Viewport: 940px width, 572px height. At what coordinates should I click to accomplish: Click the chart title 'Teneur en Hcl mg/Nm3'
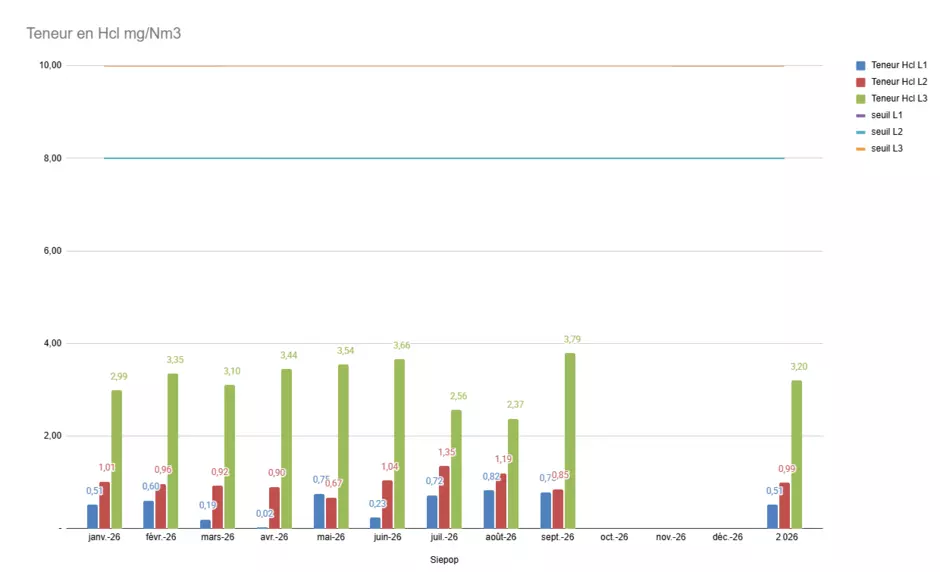(x=104, y=34)
